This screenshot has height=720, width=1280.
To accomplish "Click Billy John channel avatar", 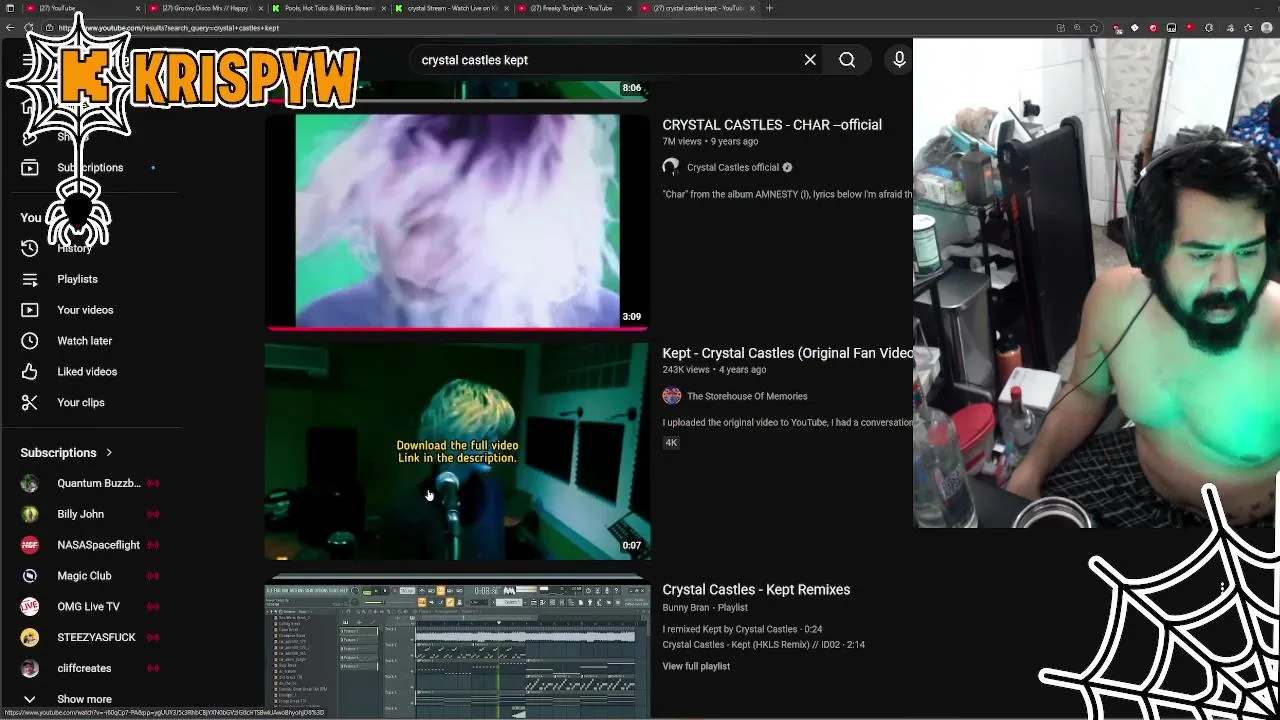I will pyautogui.click(x=30, y=514).
